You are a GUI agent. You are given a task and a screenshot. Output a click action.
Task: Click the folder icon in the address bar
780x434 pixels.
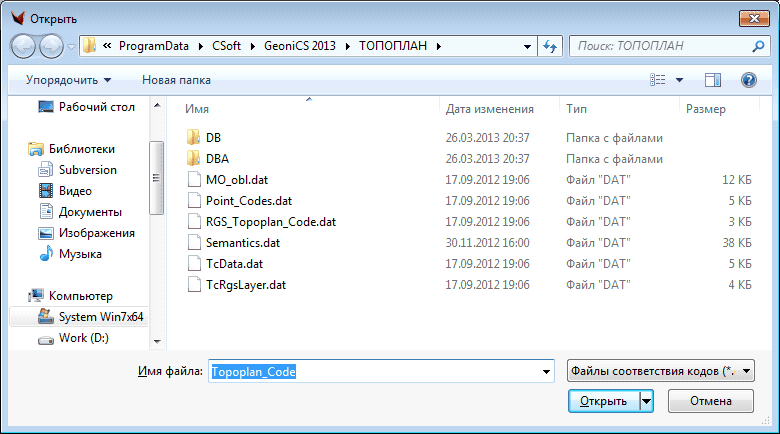point(90,46)
